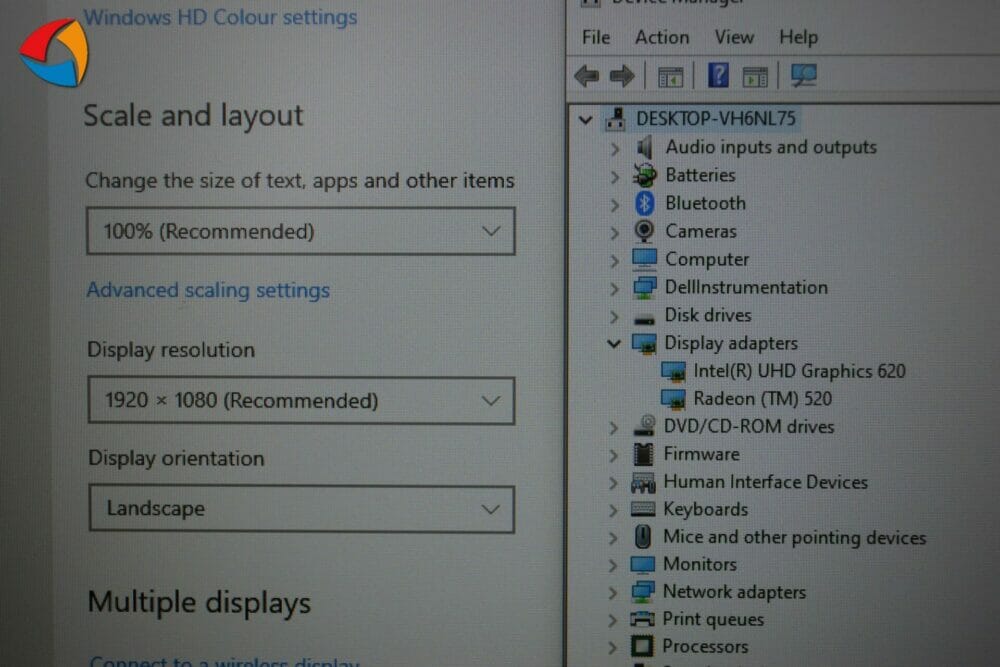
Task: Expand the Bluetooth node
Action: [615, 205]
